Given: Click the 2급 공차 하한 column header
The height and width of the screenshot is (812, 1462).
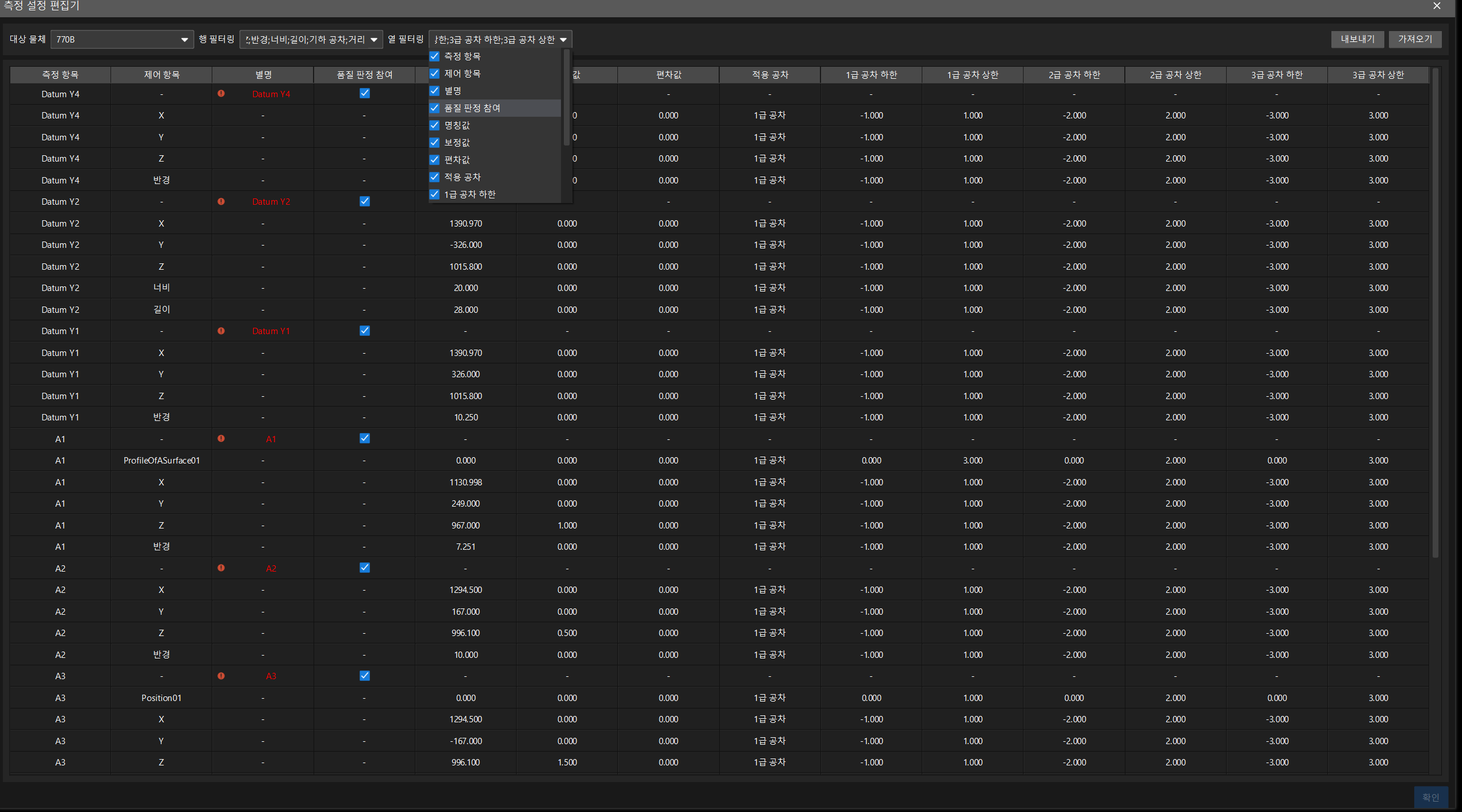Looking at the screenshot, I should click(x=1074, y=75).
